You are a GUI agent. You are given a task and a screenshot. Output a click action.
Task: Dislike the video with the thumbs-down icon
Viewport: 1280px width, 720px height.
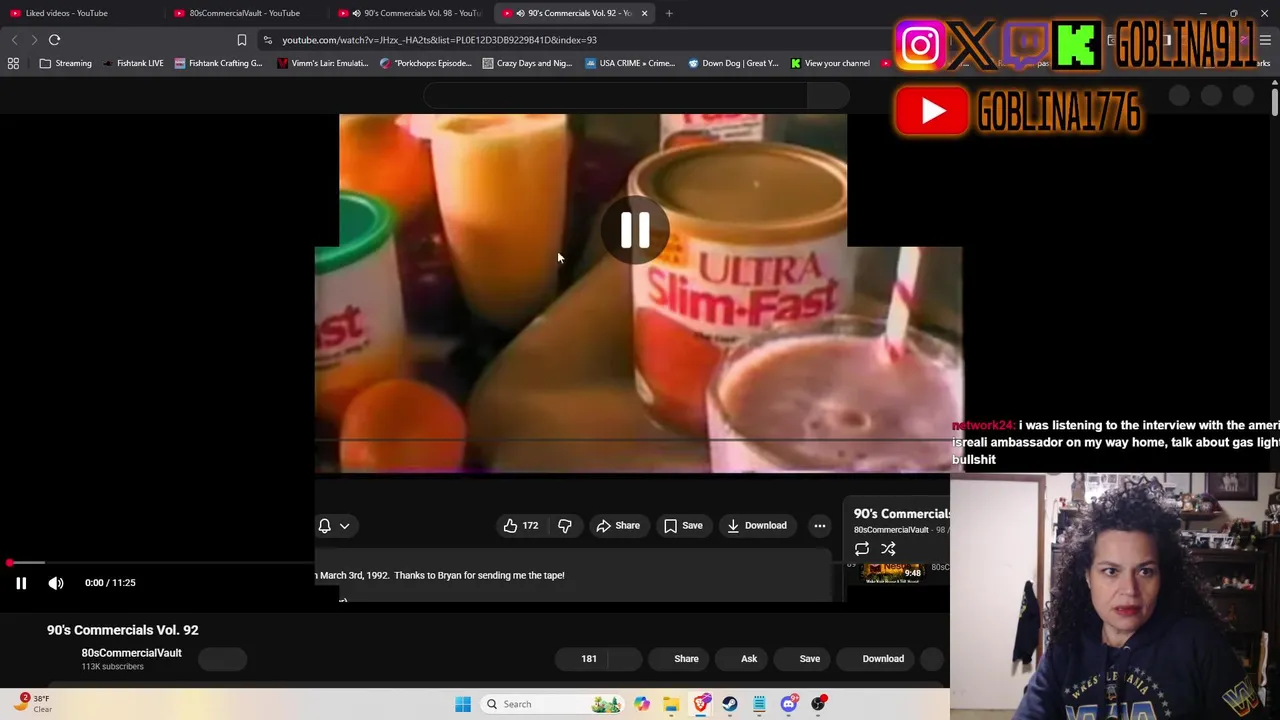point(565,526)
